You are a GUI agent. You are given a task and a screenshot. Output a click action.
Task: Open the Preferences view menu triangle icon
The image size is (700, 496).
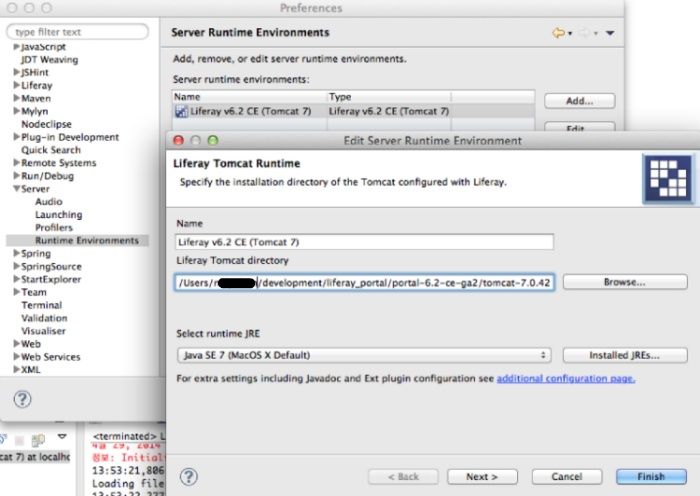[x=610, y=33]
